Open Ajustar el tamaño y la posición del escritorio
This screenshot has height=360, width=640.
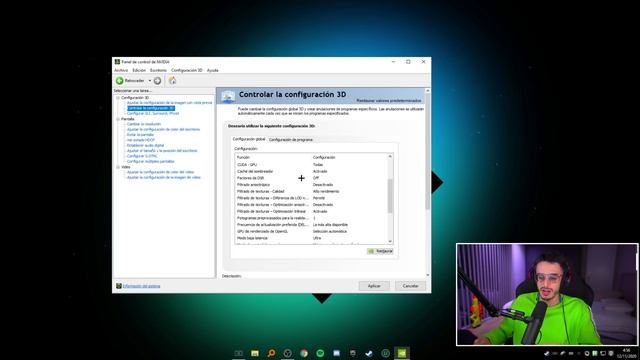[162, 151]
